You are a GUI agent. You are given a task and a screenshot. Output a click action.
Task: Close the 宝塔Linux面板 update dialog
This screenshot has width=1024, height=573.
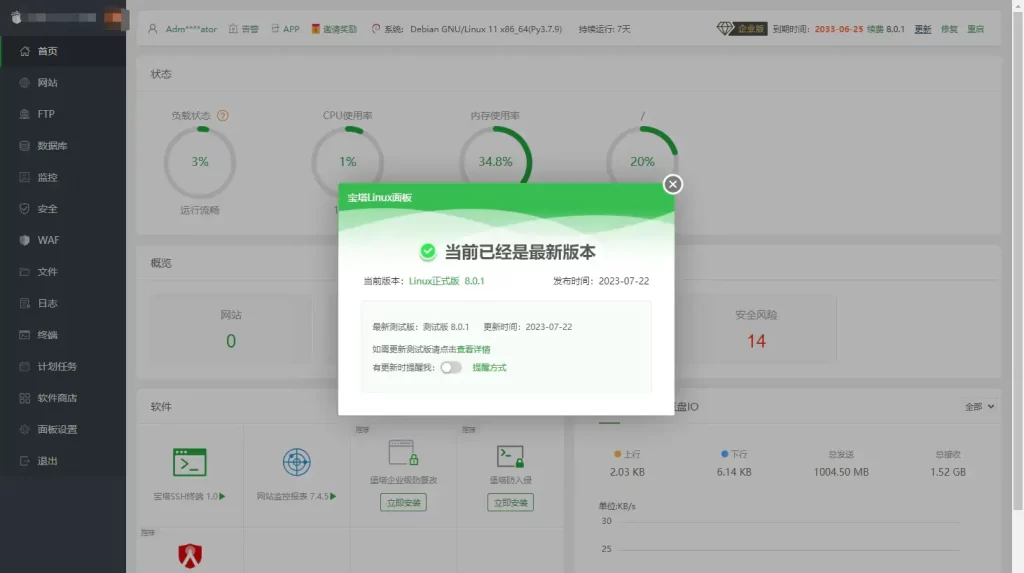tap(673, 184)
